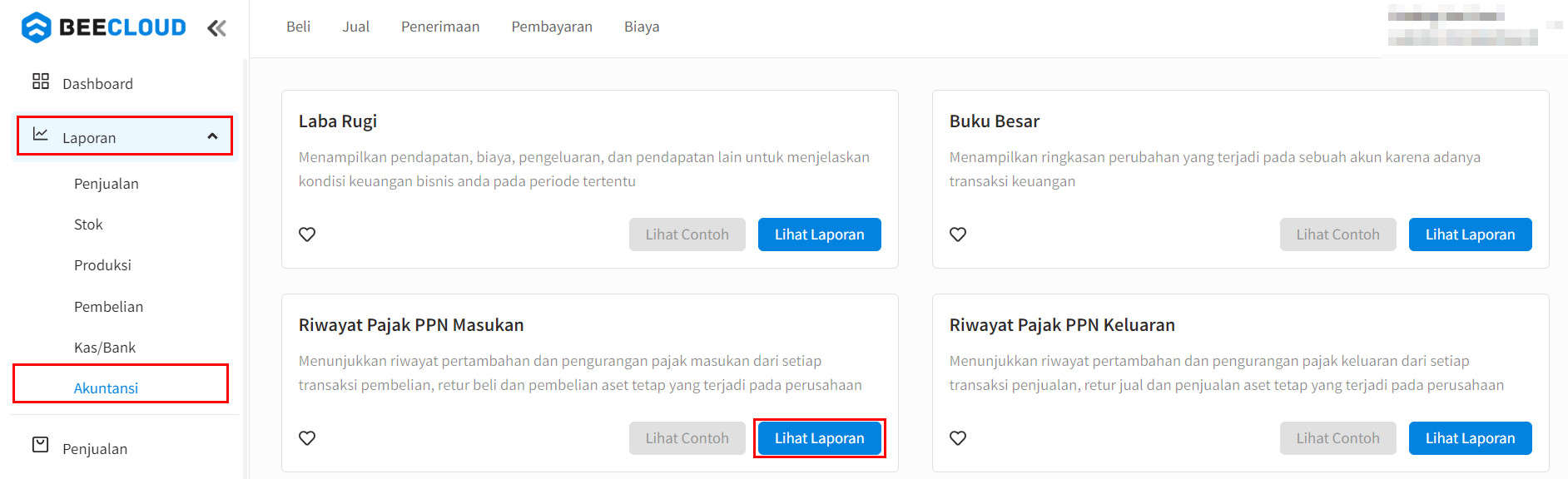Open the Beli top menu
1568x479 pixels.
pos(298,27)
